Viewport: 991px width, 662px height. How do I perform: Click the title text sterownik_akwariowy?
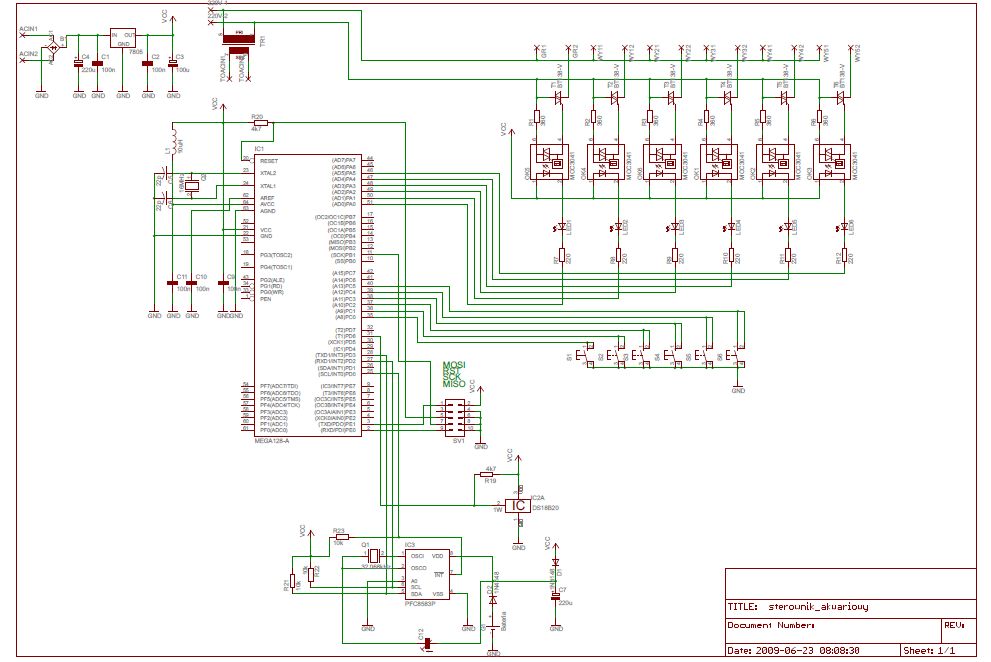[x=818, y=606]
